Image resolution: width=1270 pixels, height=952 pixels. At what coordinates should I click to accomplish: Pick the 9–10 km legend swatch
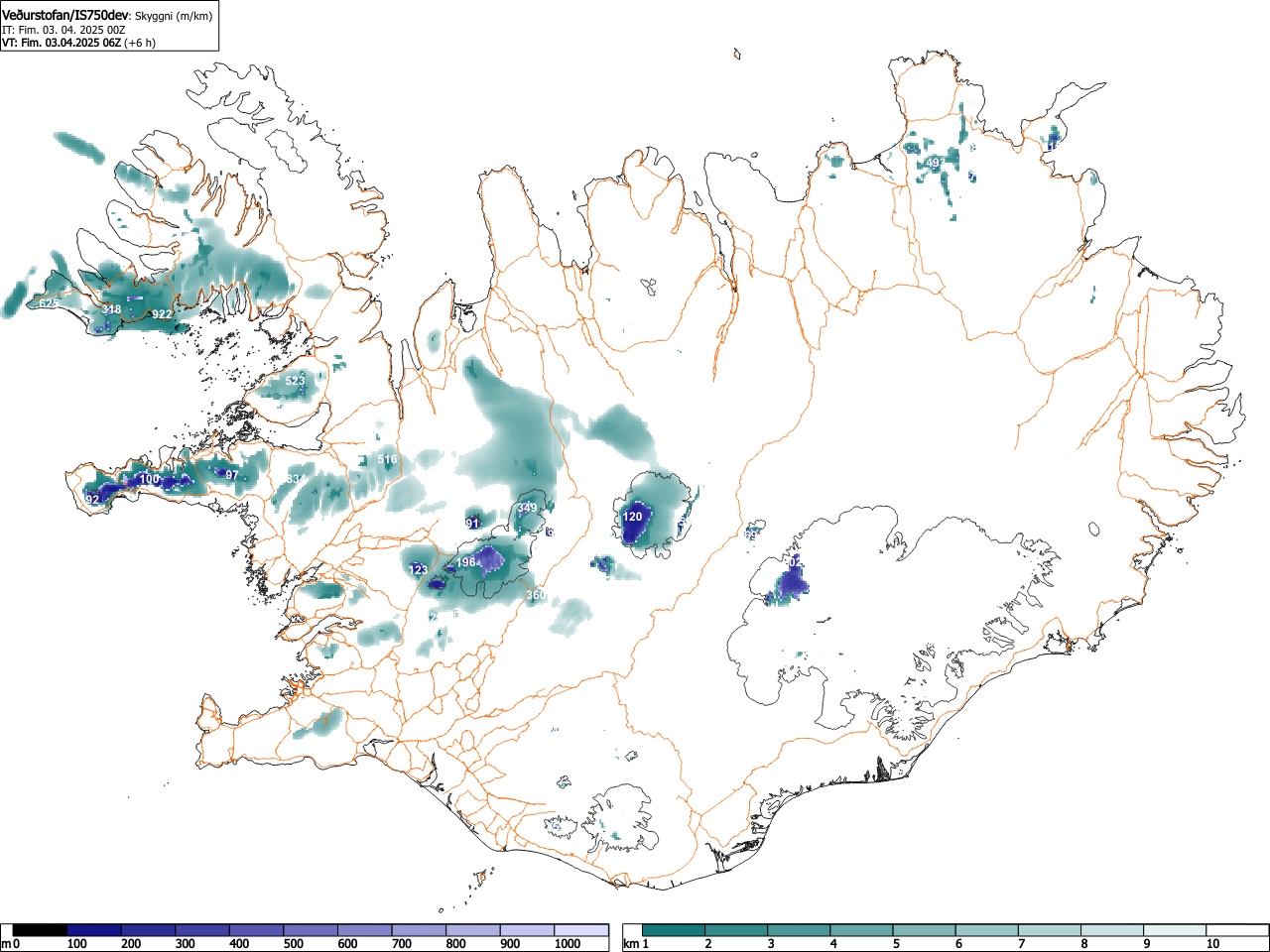coord(1175,930)
